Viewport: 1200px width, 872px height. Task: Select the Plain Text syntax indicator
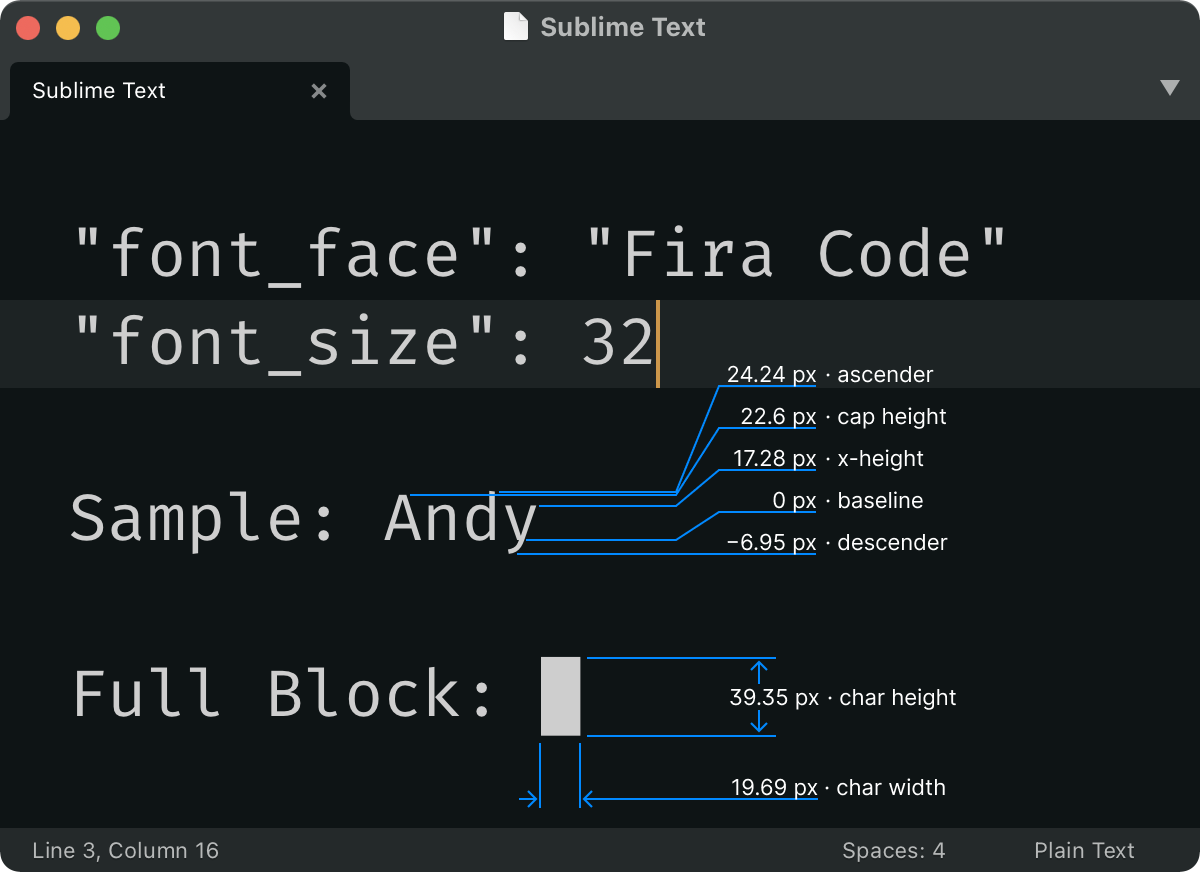(1084, 850)
